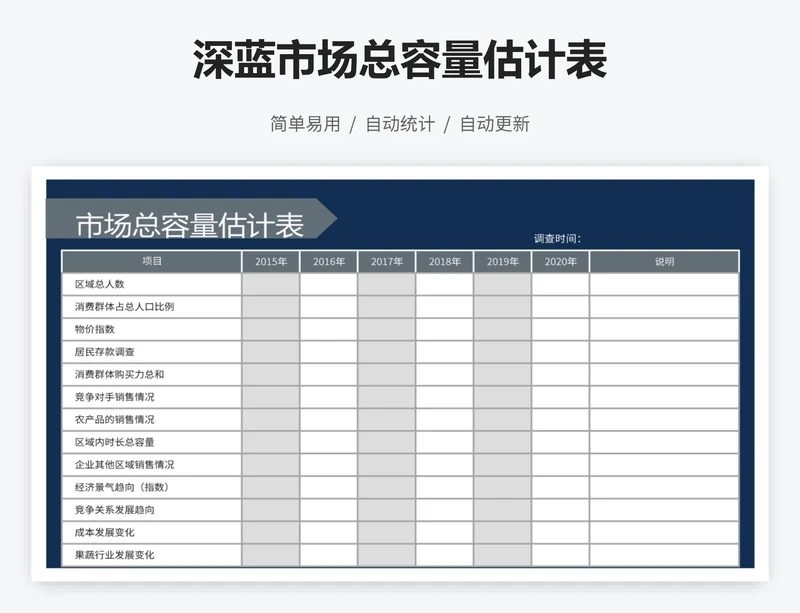Select the 2015年 column header
The width and height of the screenshot is (800, 613).
(271, 261)
